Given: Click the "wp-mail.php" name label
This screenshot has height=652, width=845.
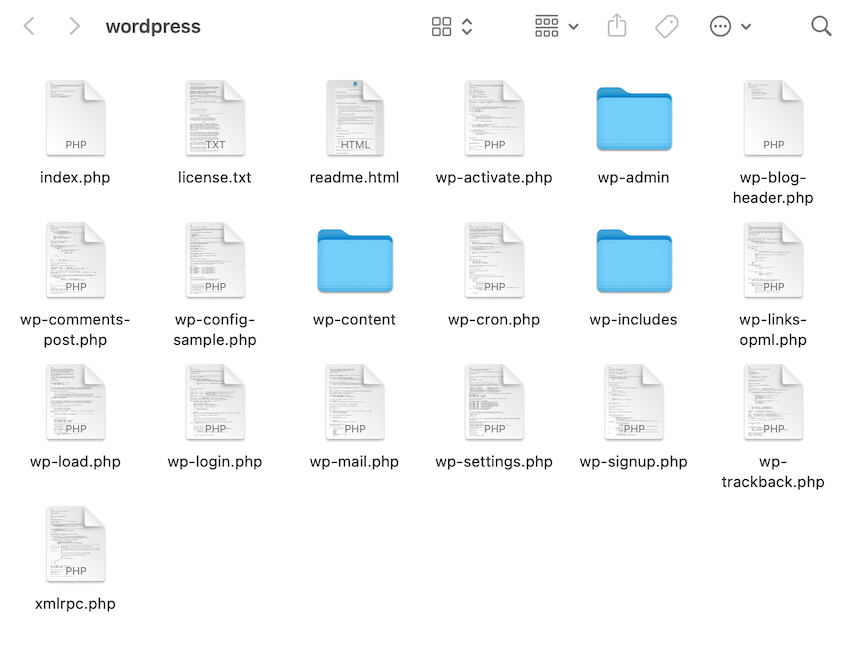Looking at the screenshot, I should pyautogui.click(x=354, y=462).
